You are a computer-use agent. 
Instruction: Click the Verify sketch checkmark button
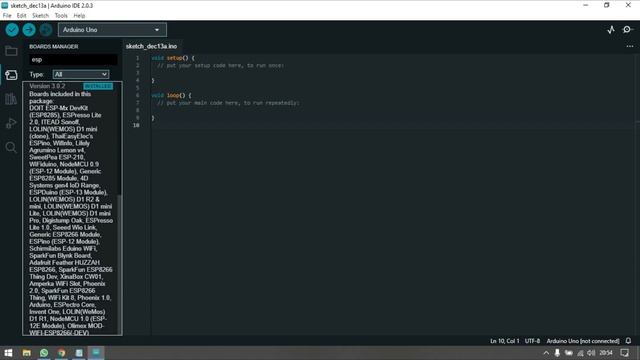pyautogui.click(x=12, y=30)
